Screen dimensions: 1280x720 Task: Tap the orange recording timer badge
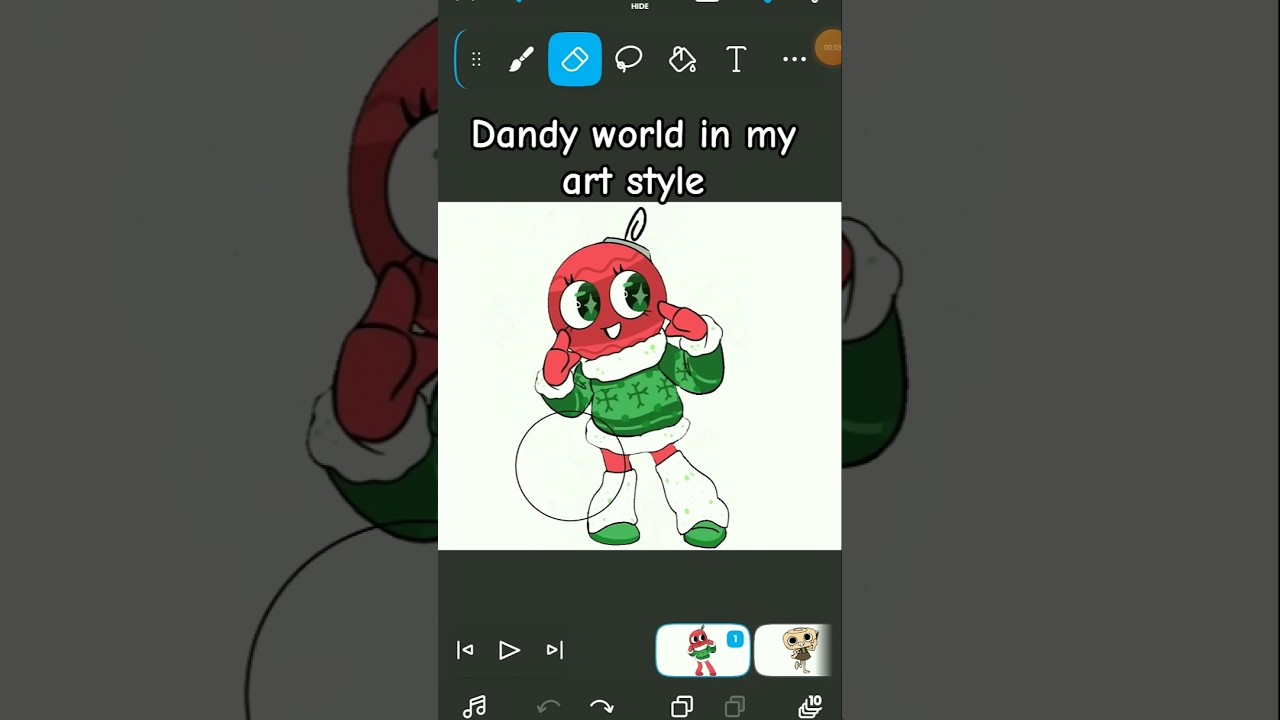pos(829,47)
